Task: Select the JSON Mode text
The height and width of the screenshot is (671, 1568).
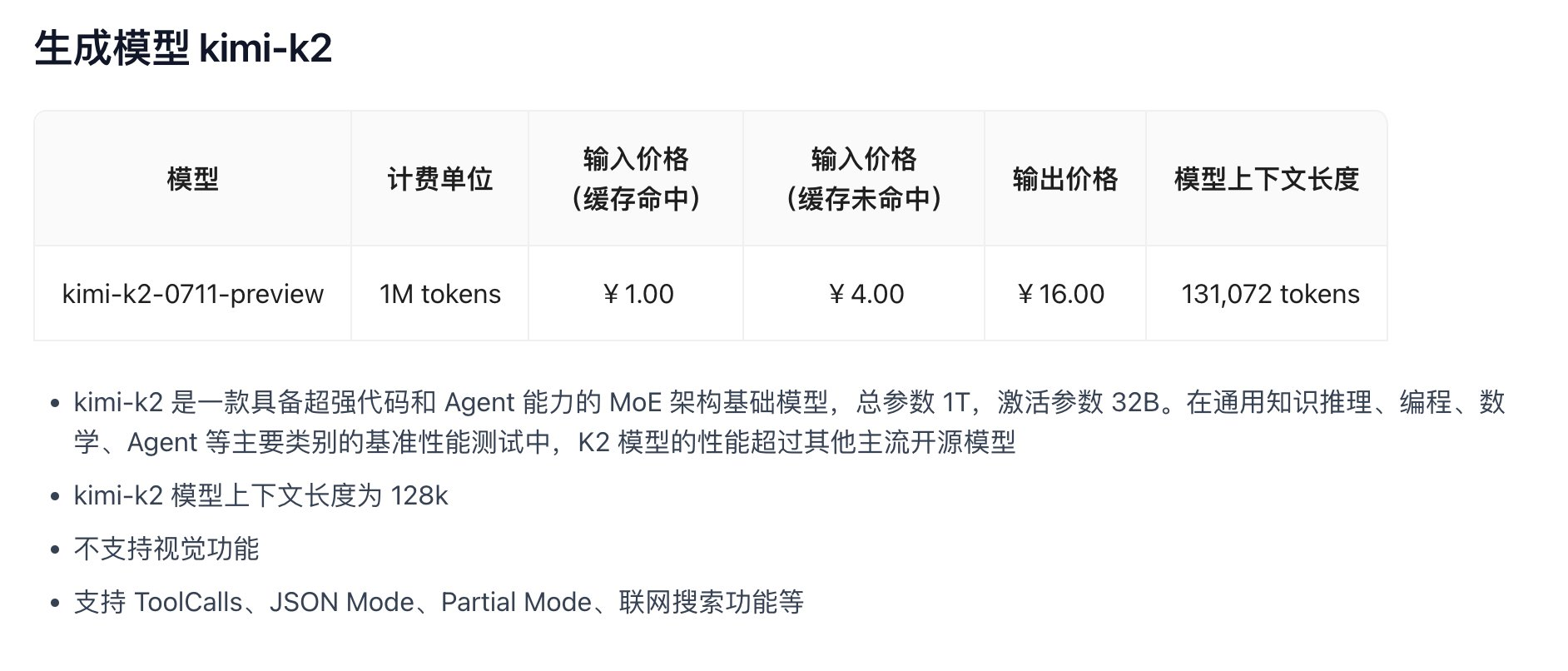Action: point(341,603)
